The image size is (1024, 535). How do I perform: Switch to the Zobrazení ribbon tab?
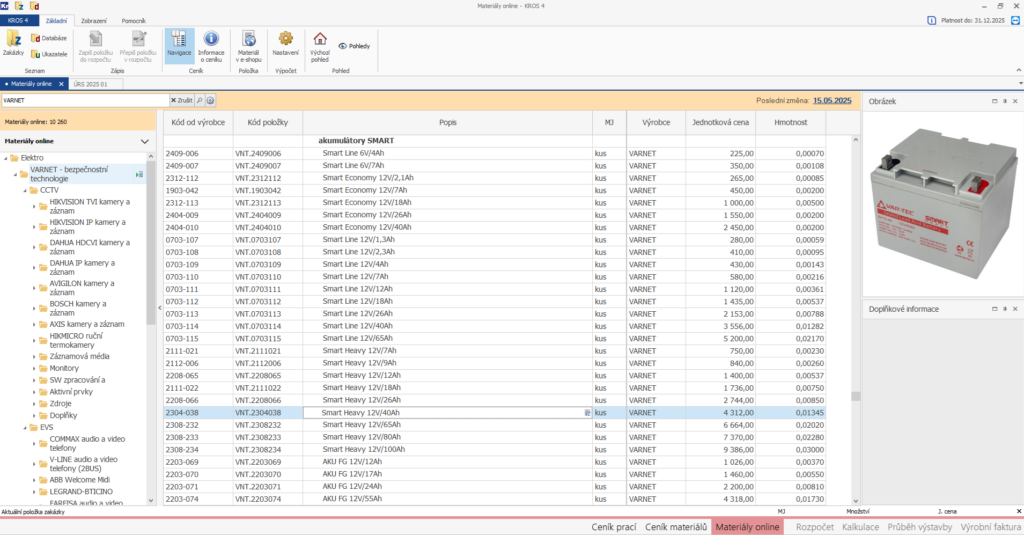tap(94, 21)
